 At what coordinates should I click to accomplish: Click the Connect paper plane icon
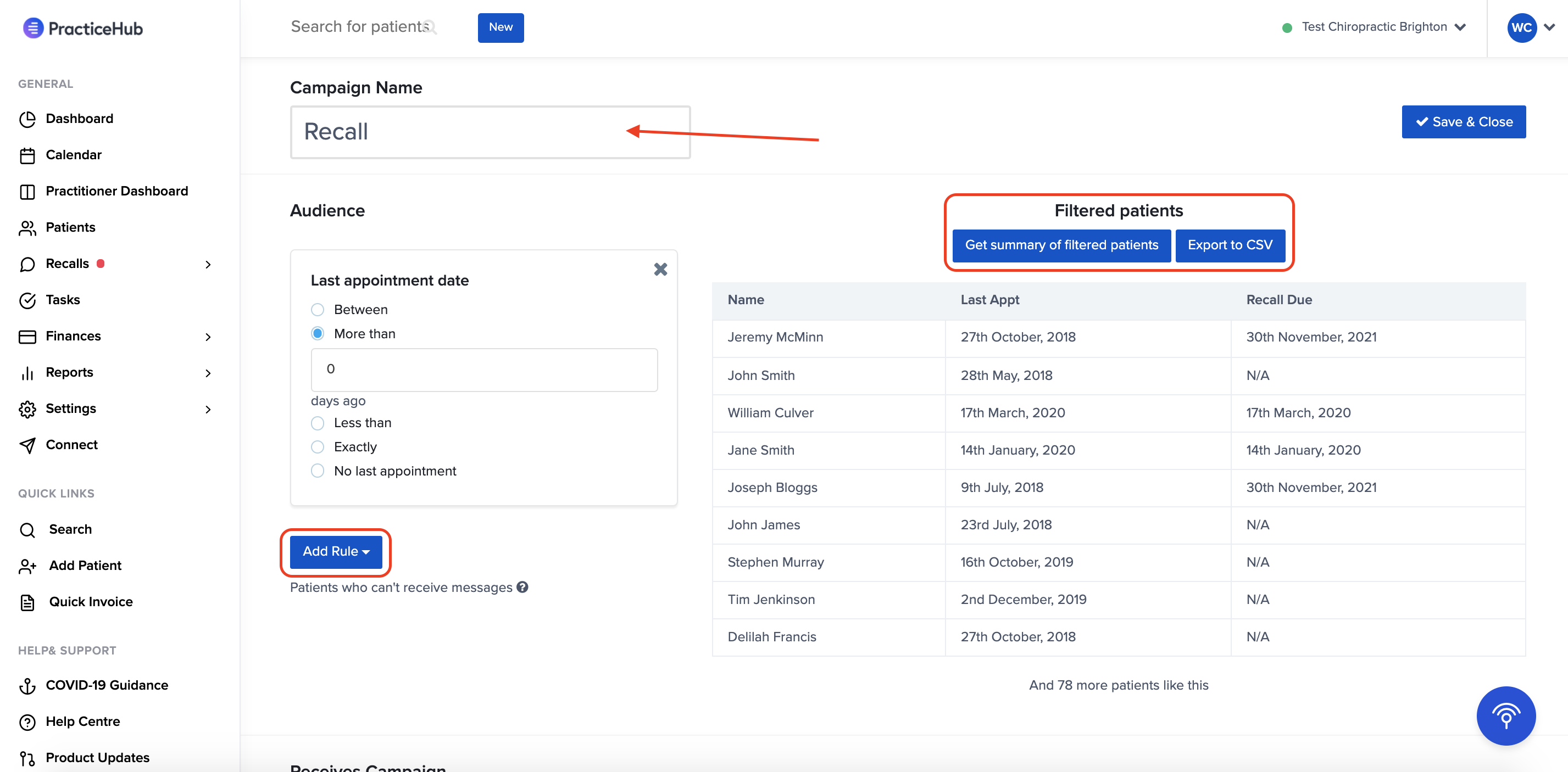pyautogui.click(x=27, y=445)
